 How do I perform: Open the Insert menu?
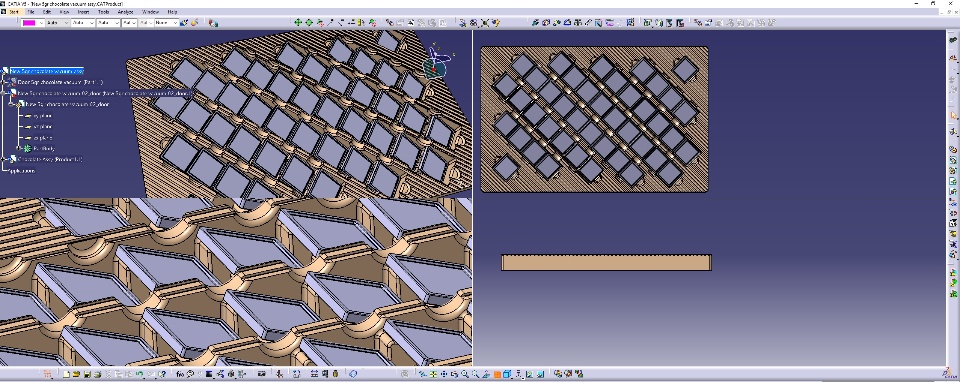point(83,12)
